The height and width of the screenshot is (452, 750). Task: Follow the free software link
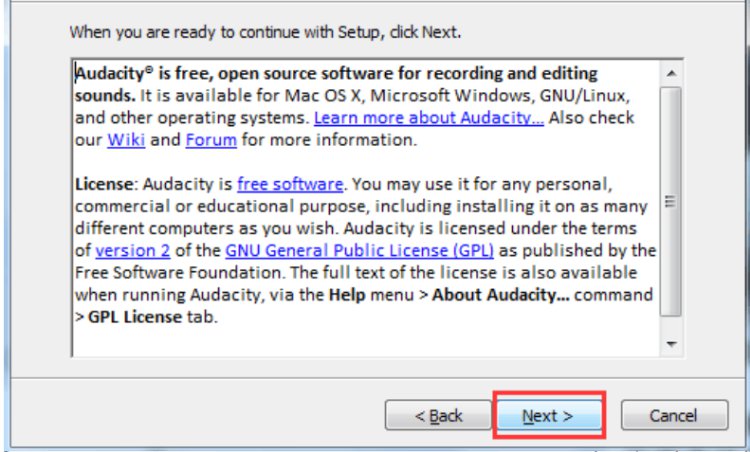(x=290, y=184)
